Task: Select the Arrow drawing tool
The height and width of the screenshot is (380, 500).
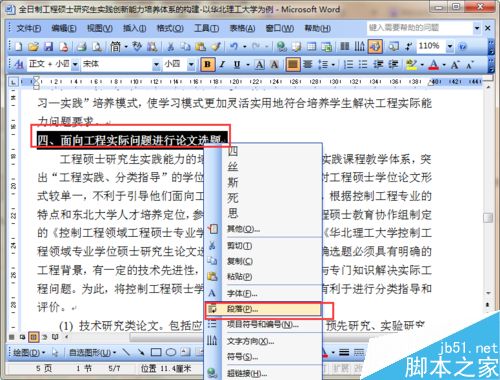Action: 141,352
